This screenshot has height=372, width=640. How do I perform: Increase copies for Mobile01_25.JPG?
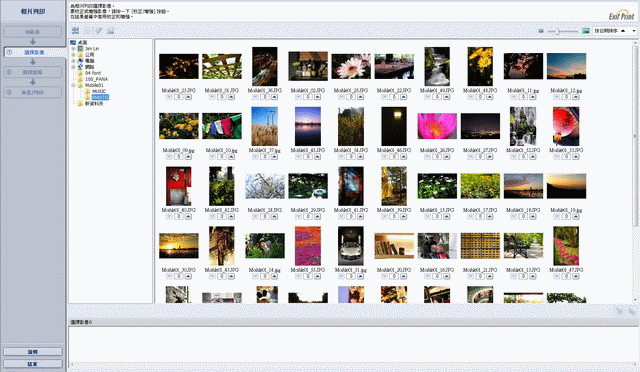pyautogui.click(x=360, y=97)
